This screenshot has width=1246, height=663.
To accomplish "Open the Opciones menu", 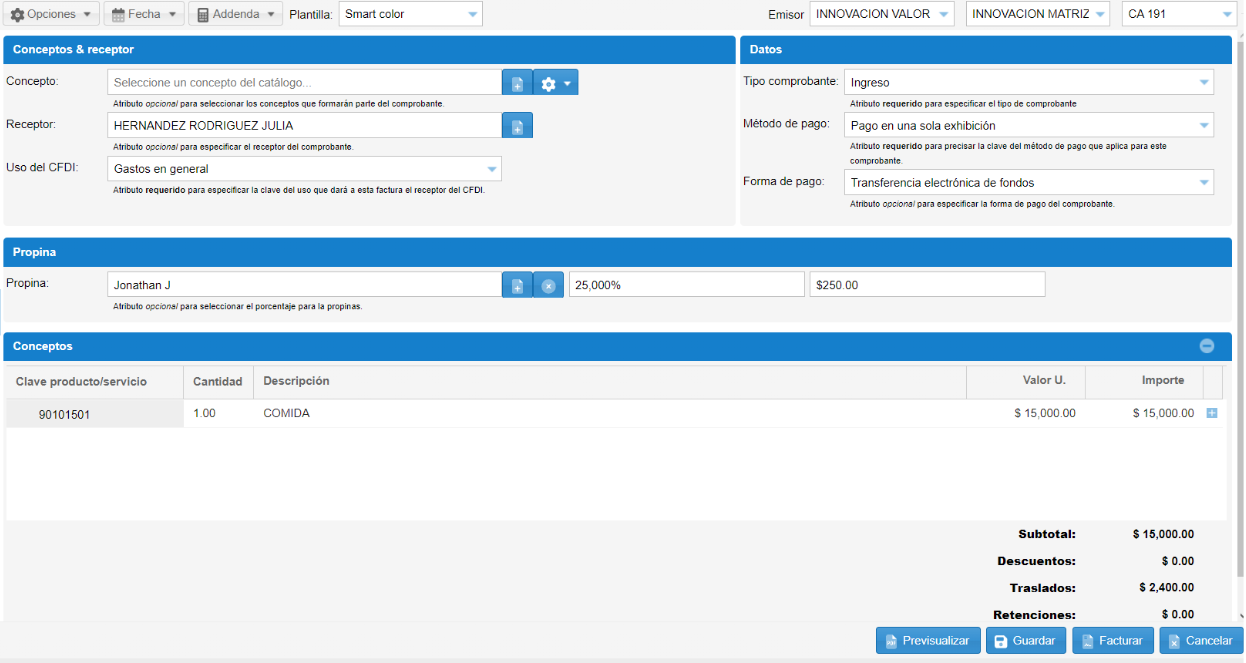I will coord(52,14).
